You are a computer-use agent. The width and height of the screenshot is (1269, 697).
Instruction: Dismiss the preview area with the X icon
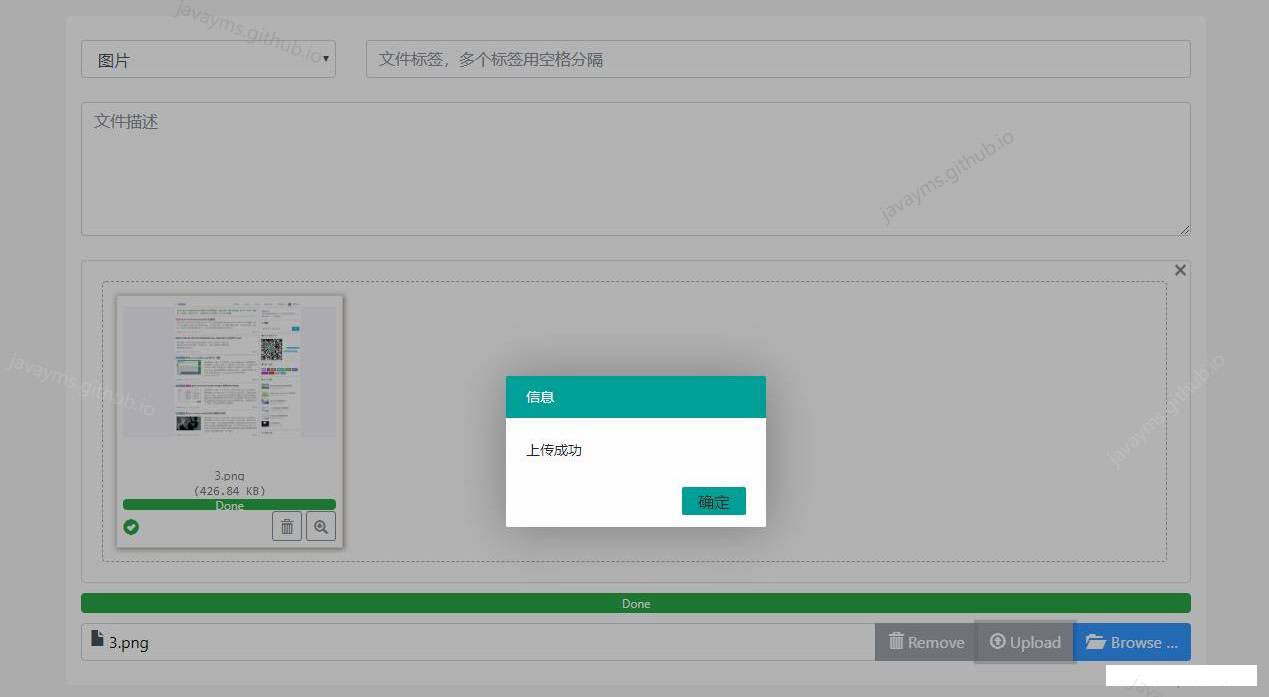(x=1180, y=269)
